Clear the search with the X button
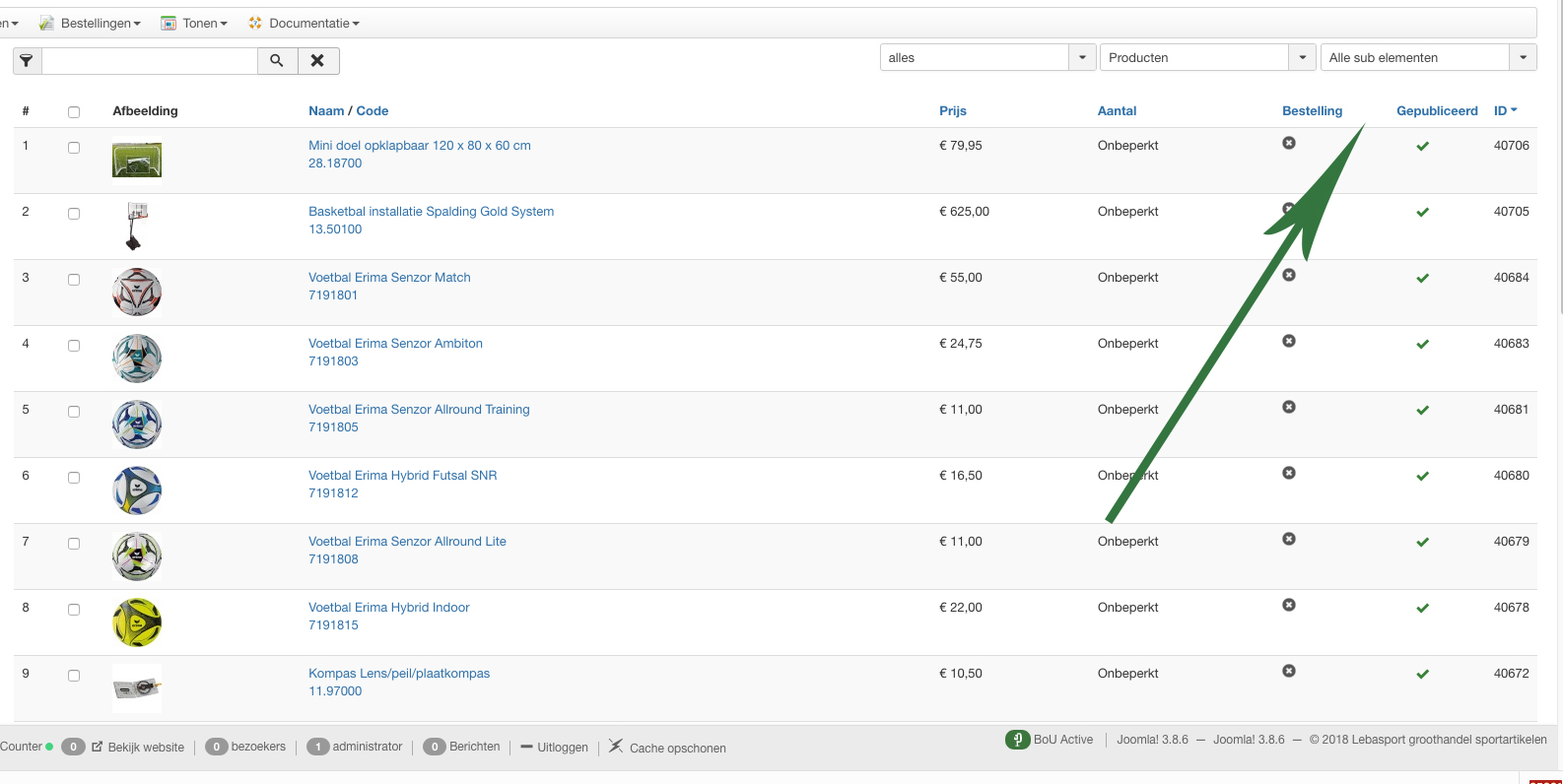Viewport: 1563px width, 784px height. point(317,61)
